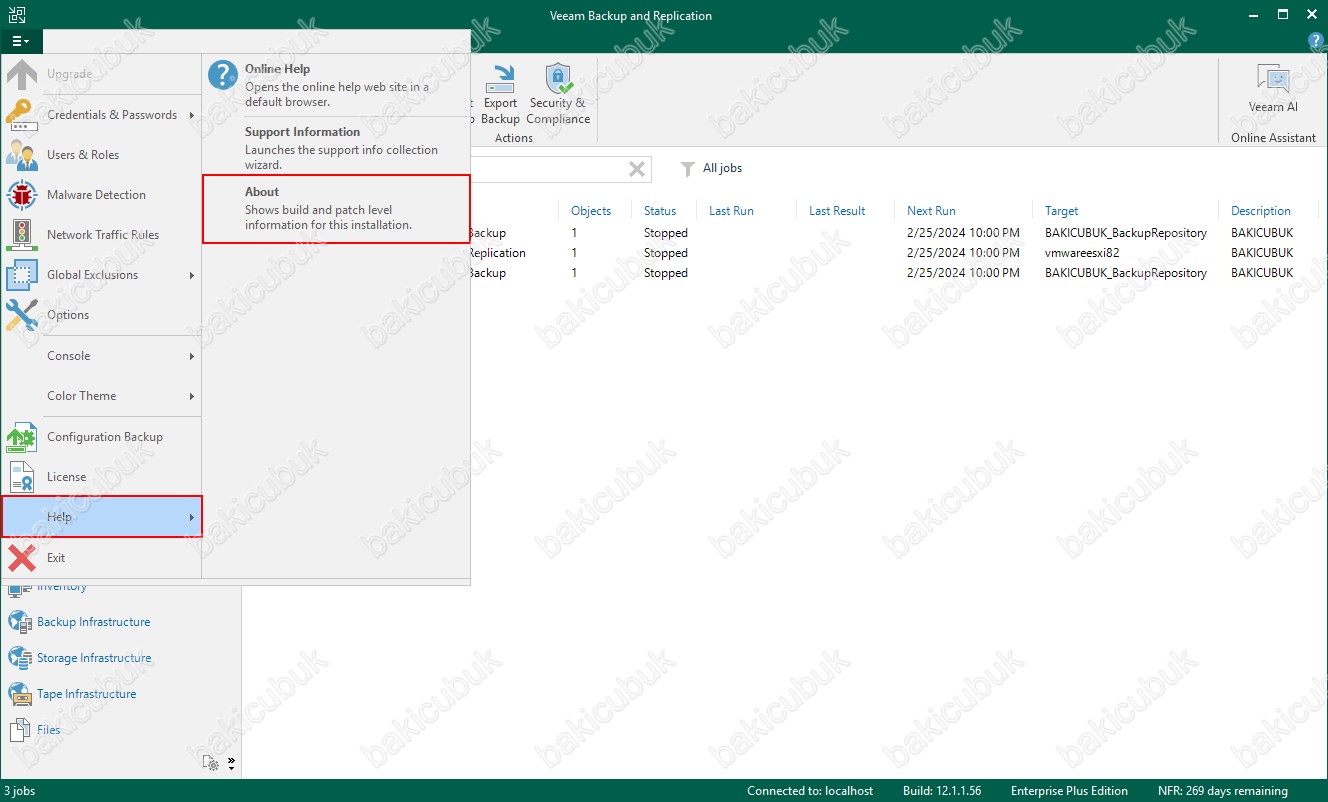Open the Help submenu entry

[102, 517]
